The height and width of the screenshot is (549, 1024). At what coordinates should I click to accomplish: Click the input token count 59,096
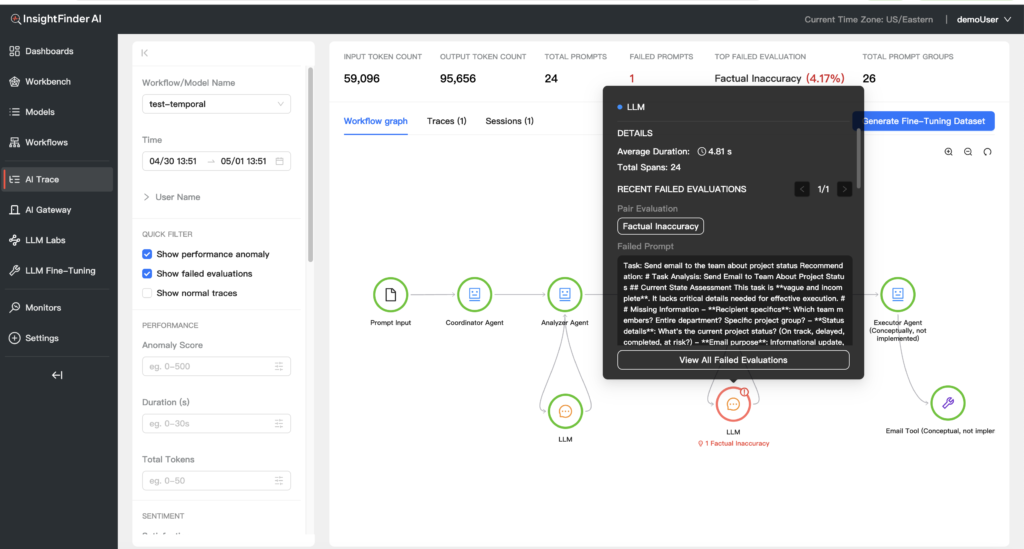(x=362, y=78)
